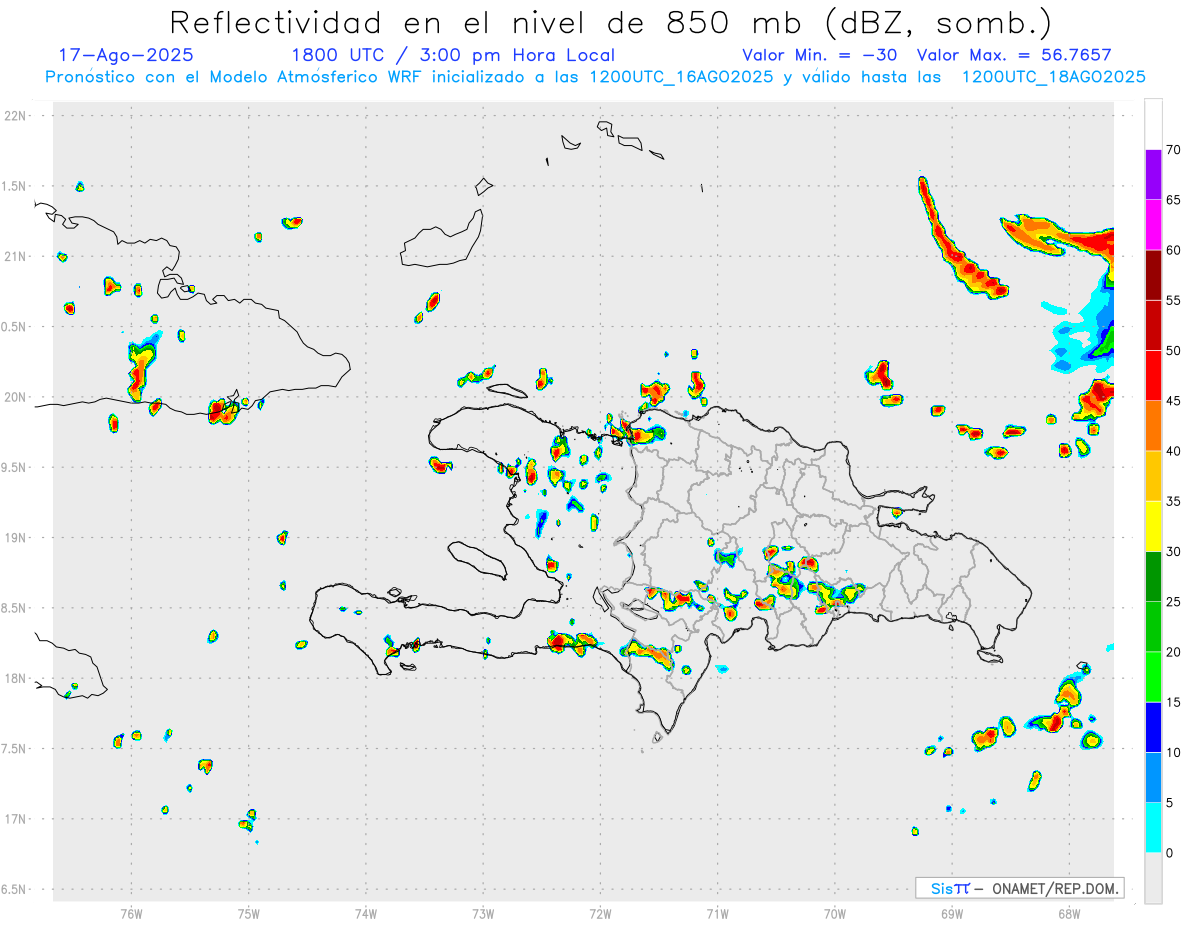Pick the cyan 0-5 dBZ color segment
The width and height of the screenshot is (1200, 927).
click(x=1153, y=828)
